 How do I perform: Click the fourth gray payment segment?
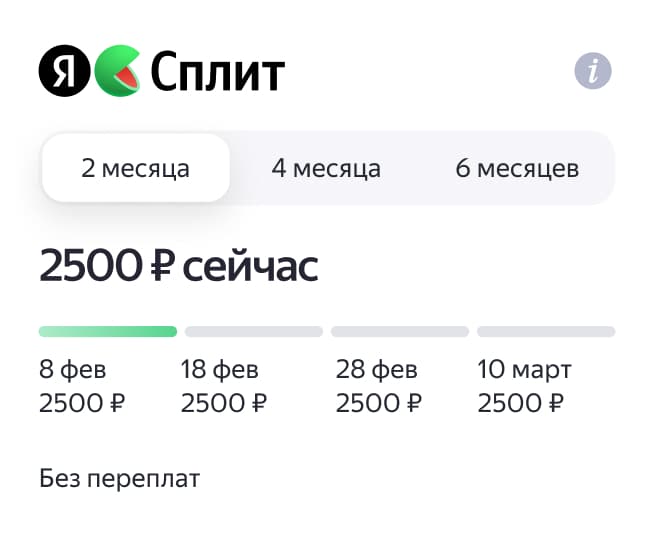(546, 331)
